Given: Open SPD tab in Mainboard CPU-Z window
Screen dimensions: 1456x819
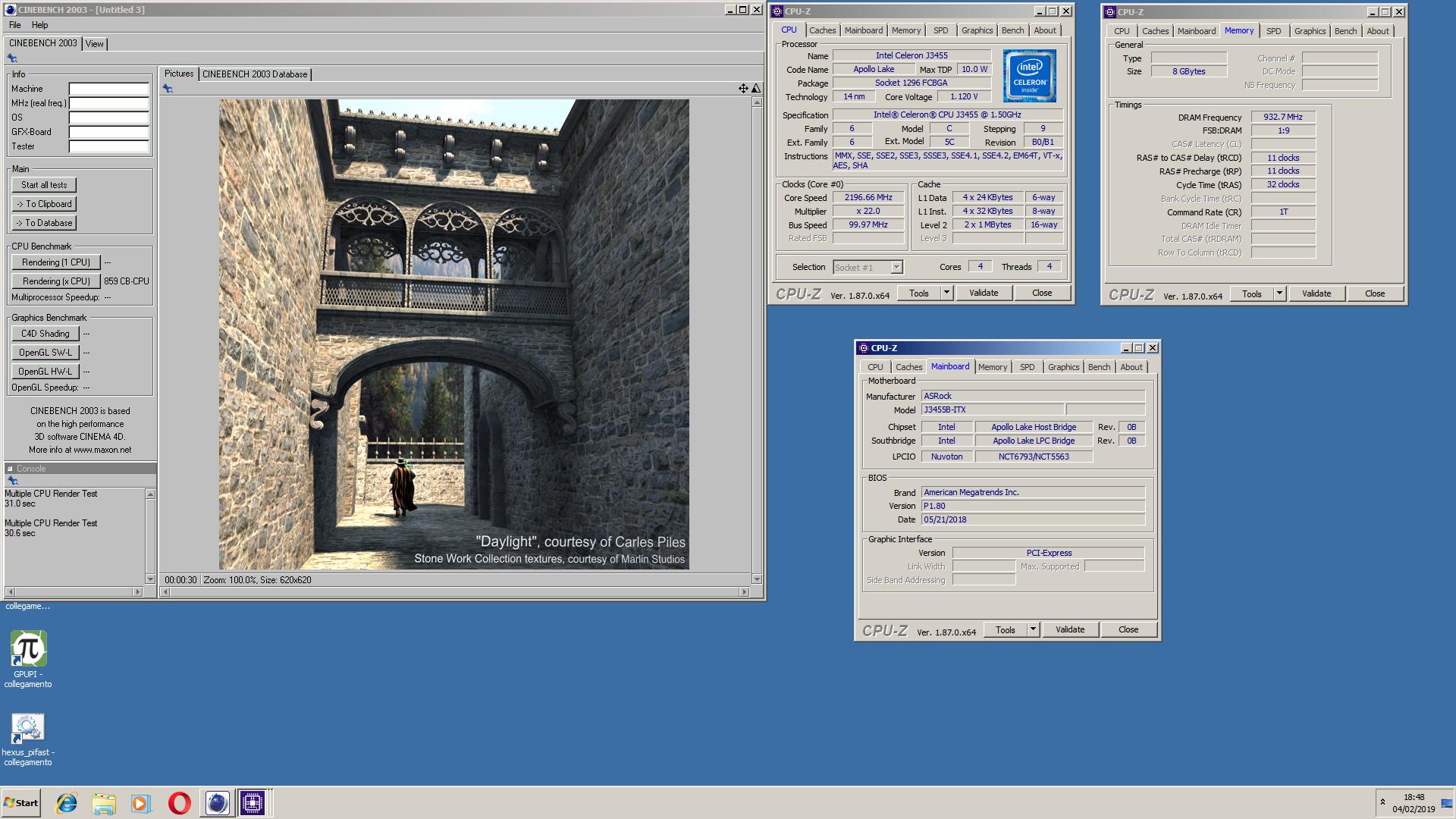Looking at the screenshot, I should (x=1027, y=367).
